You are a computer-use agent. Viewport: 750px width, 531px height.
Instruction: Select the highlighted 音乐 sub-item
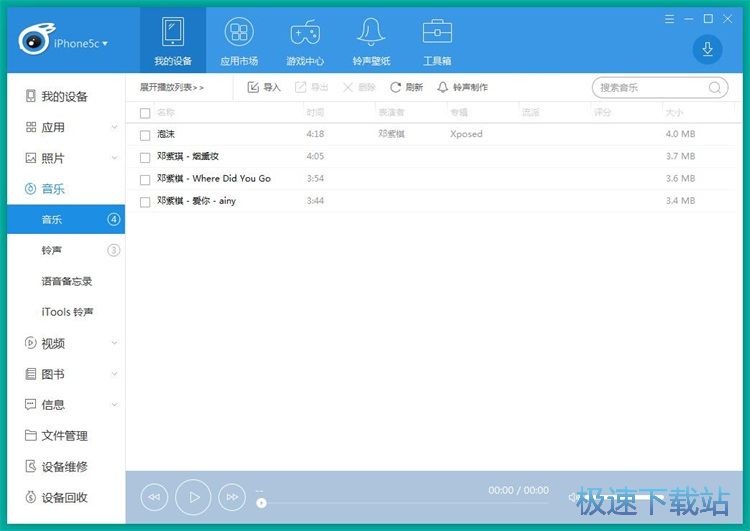coord(66,220)
